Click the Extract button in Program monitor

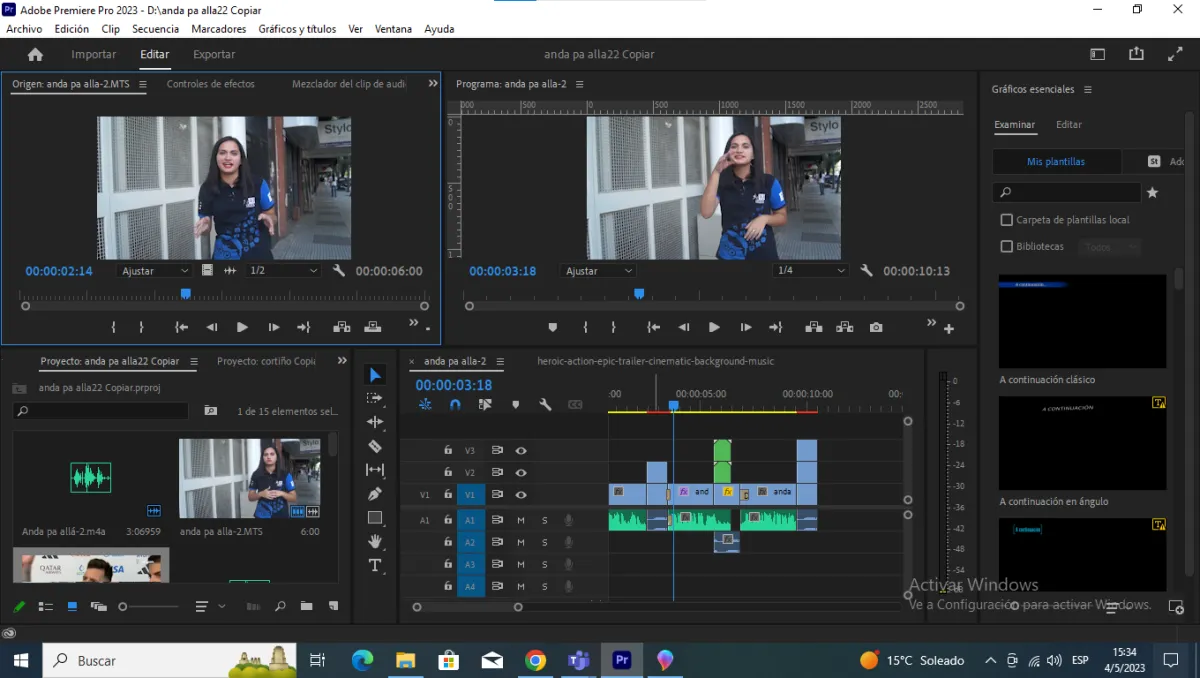point(844,327)
